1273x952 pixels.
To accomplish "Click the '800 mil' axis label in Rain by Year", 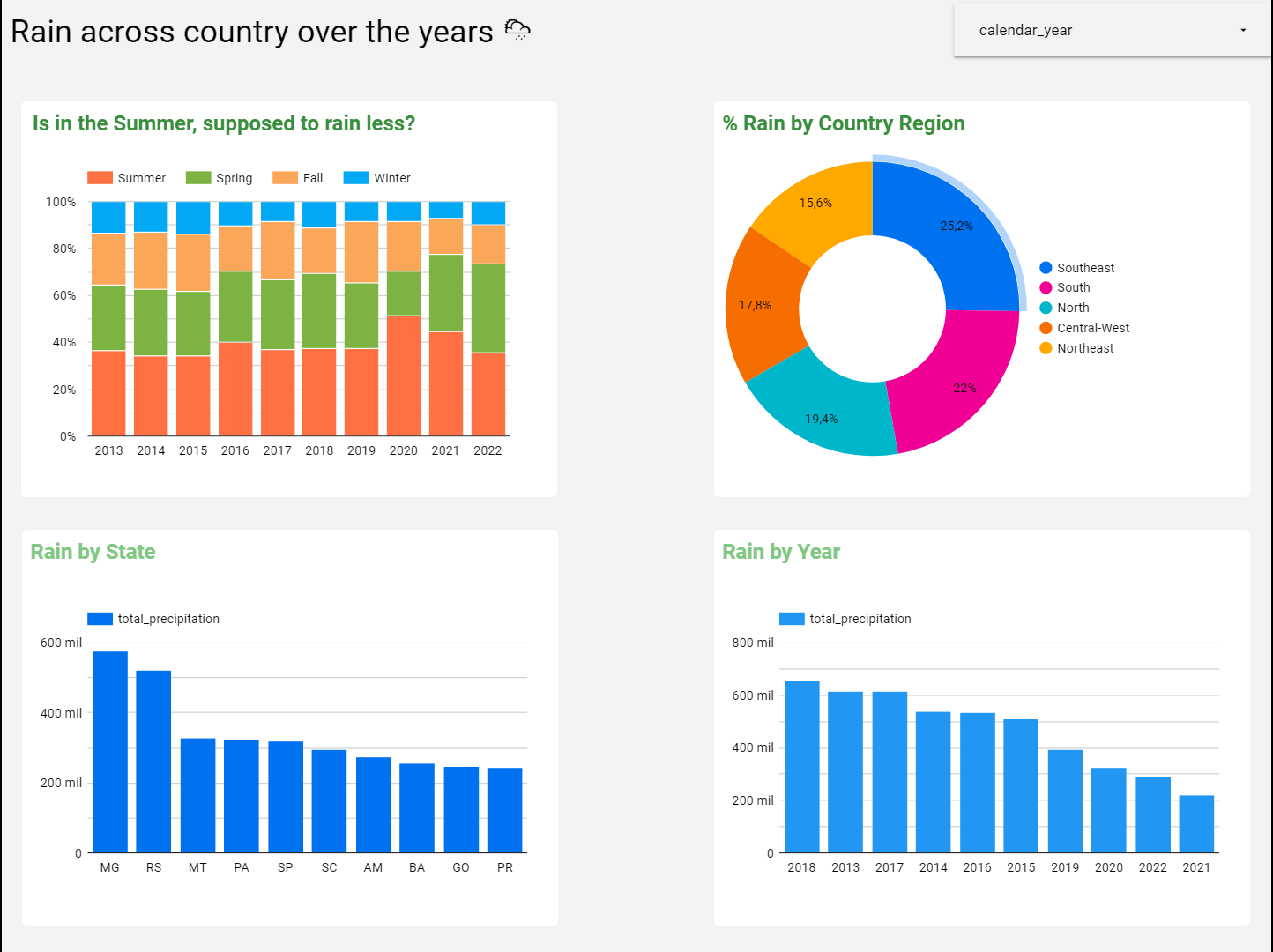I will 753,643.
